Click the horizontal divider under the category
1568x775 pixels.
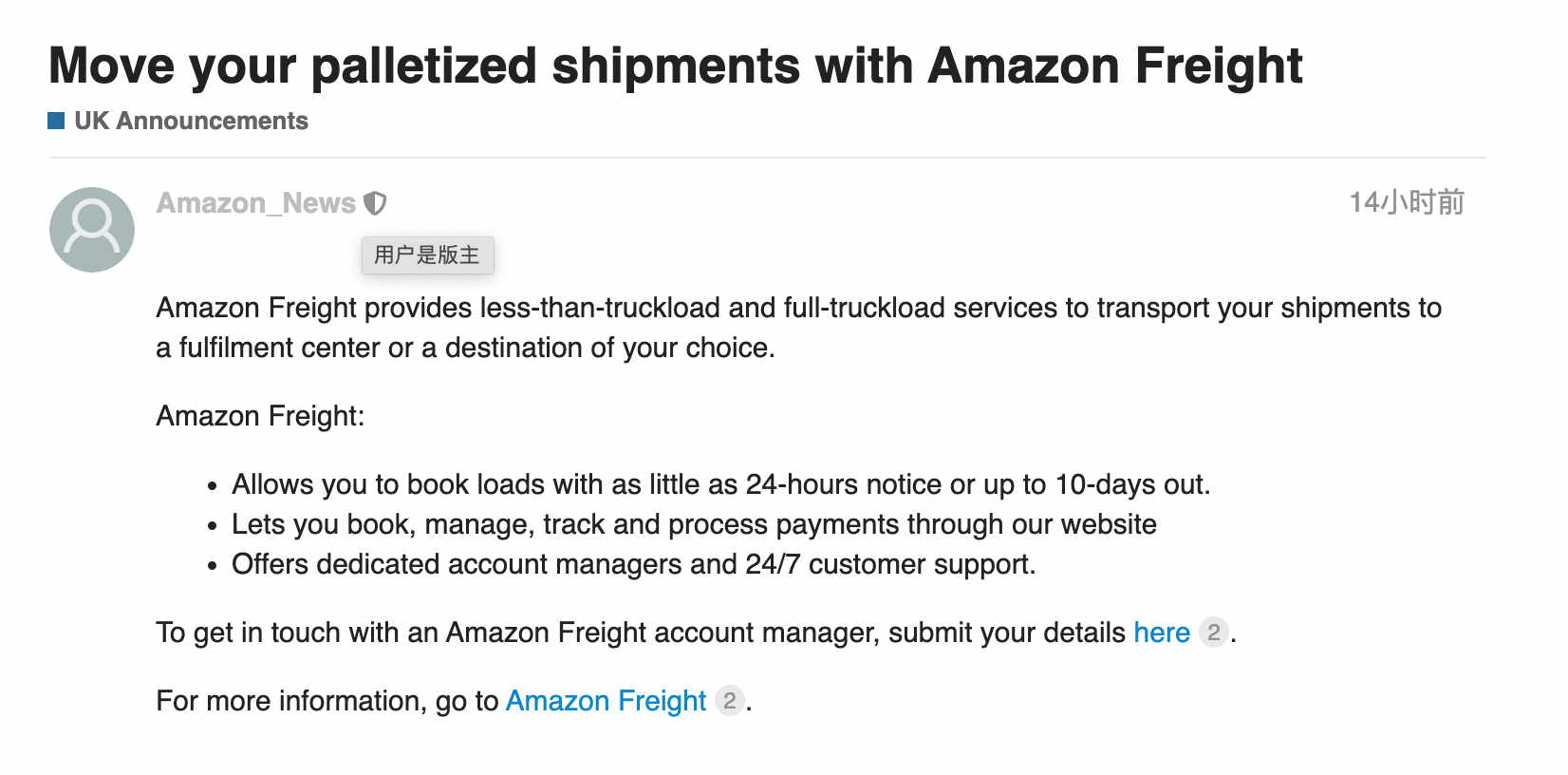767,158
